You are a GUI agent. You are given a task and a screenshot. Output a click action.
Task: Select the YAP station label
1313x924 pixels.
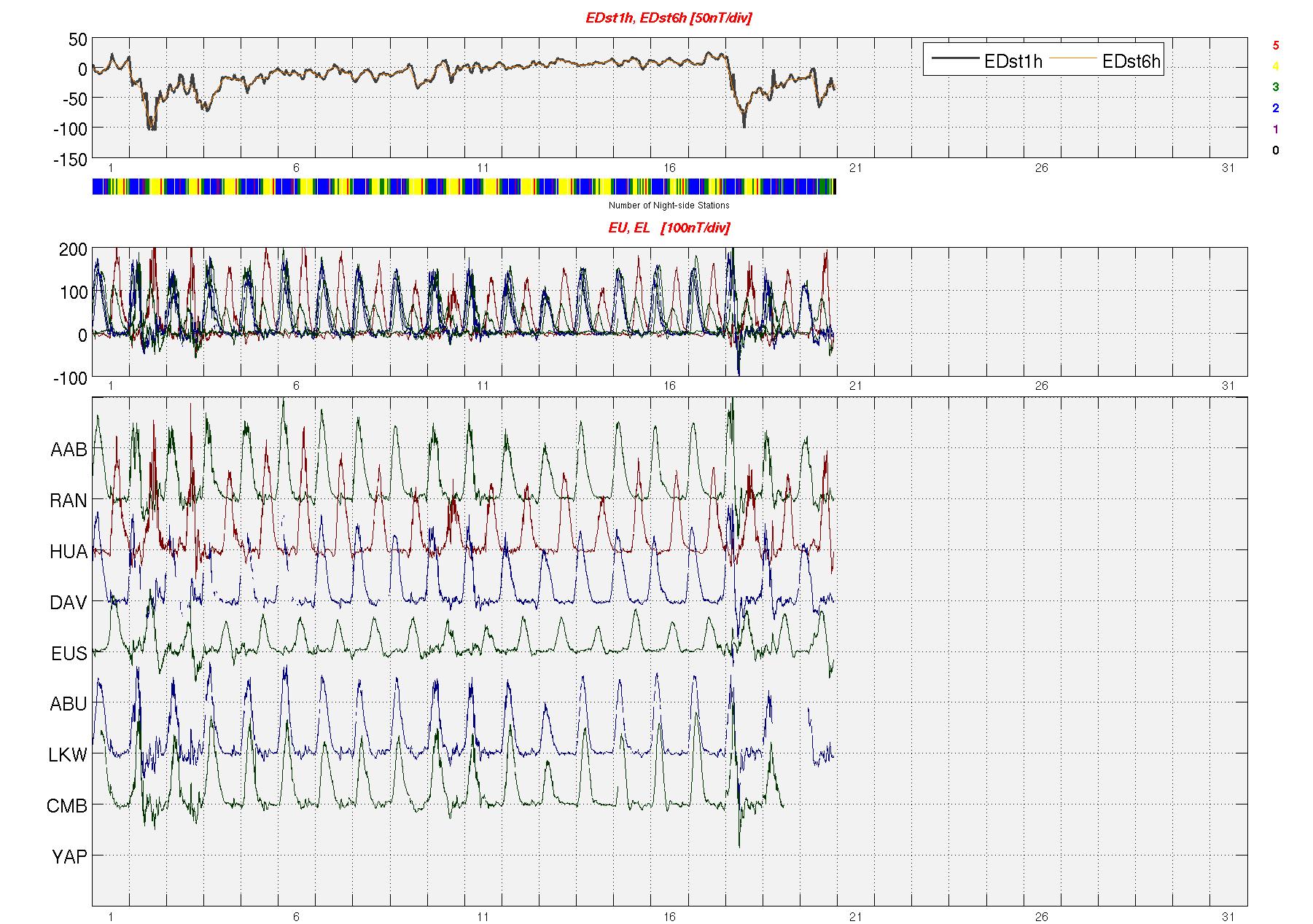(x=69, y=858)
